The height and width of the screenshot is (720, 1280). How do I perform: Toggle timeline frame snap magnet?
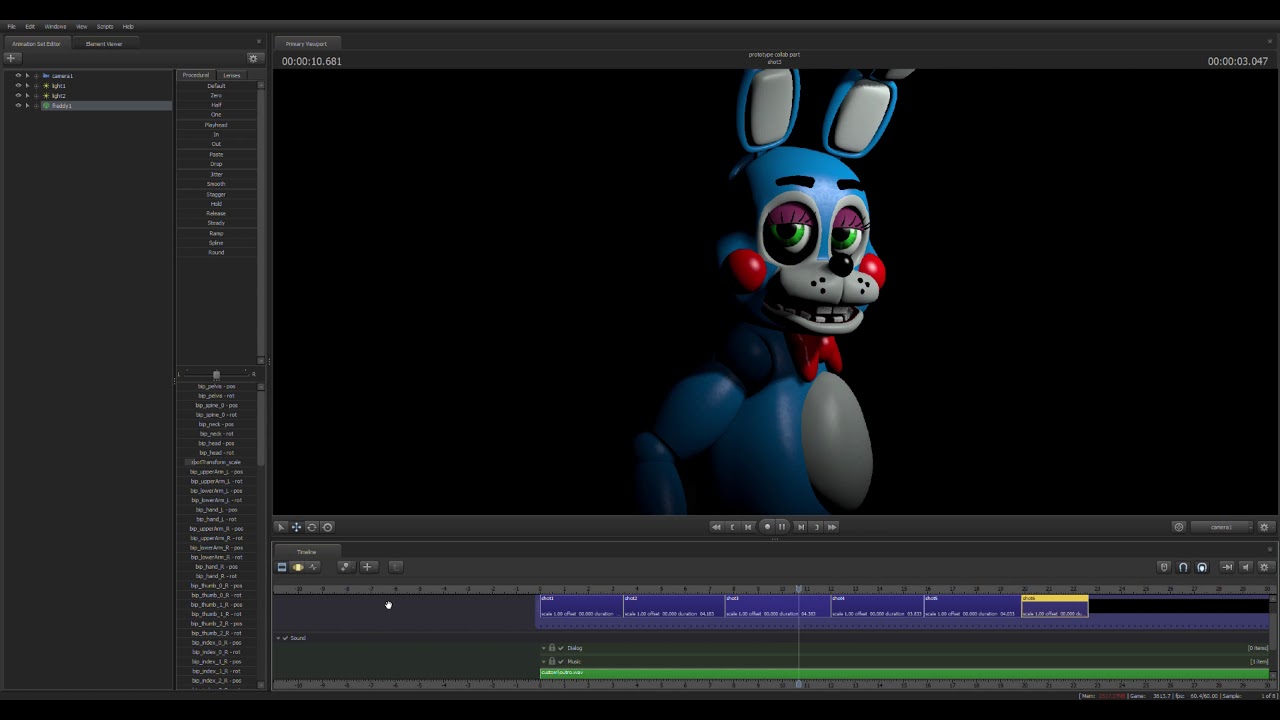[1202, 567]
